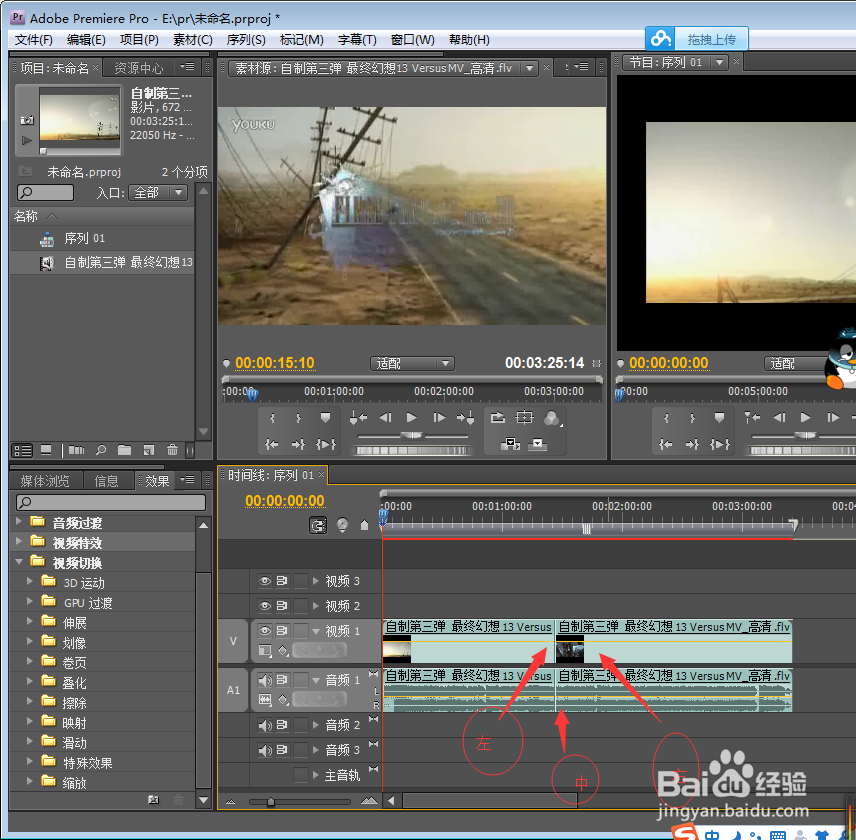The height and width of the screenshot is (840, 856).
Task: Expand the 3D 运动 transitions folder
Action: (30, 581)
